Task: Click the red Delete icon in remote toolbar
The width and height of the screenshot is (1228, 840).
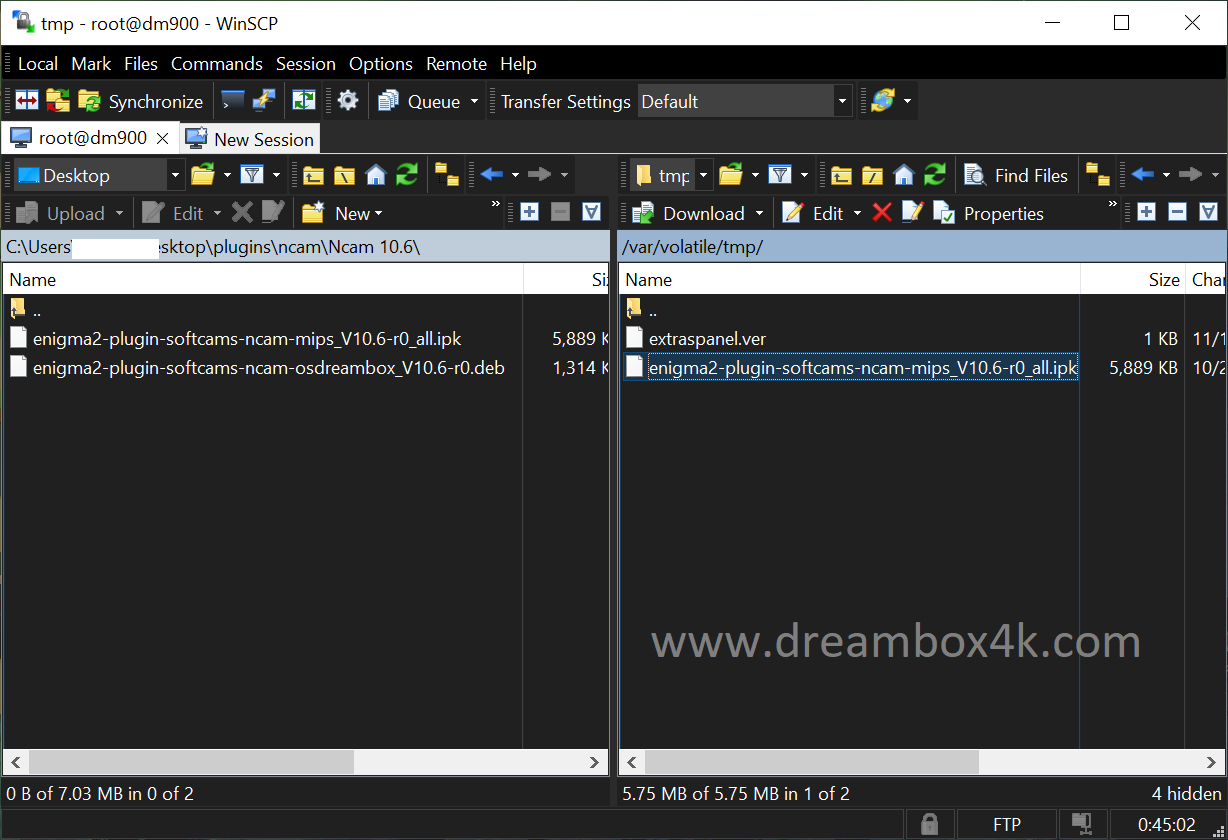Action: 881,212
